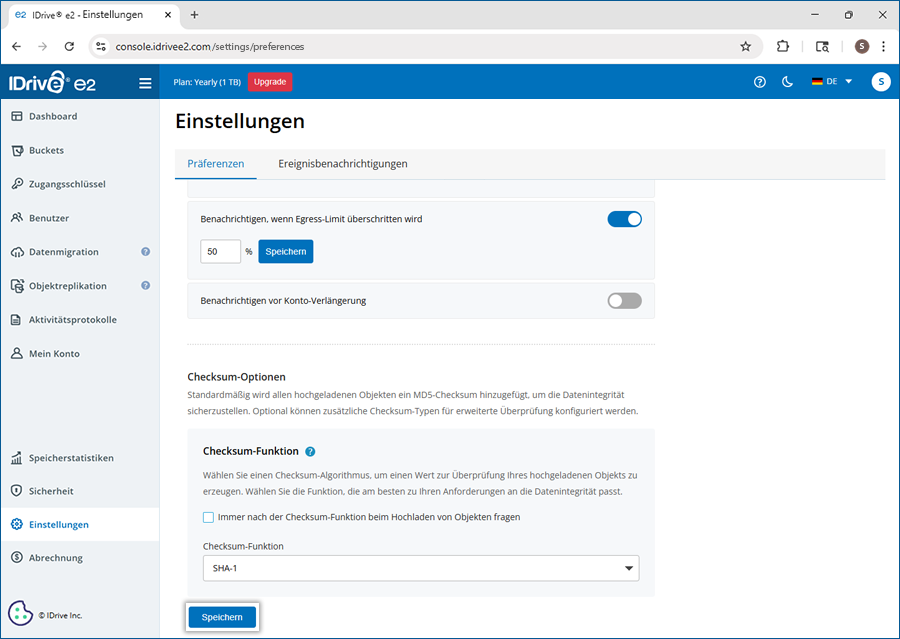Screen dimensions: 900x639
Task: Enable notification before Konto-Verlängerung toggle
Action: 624,300
